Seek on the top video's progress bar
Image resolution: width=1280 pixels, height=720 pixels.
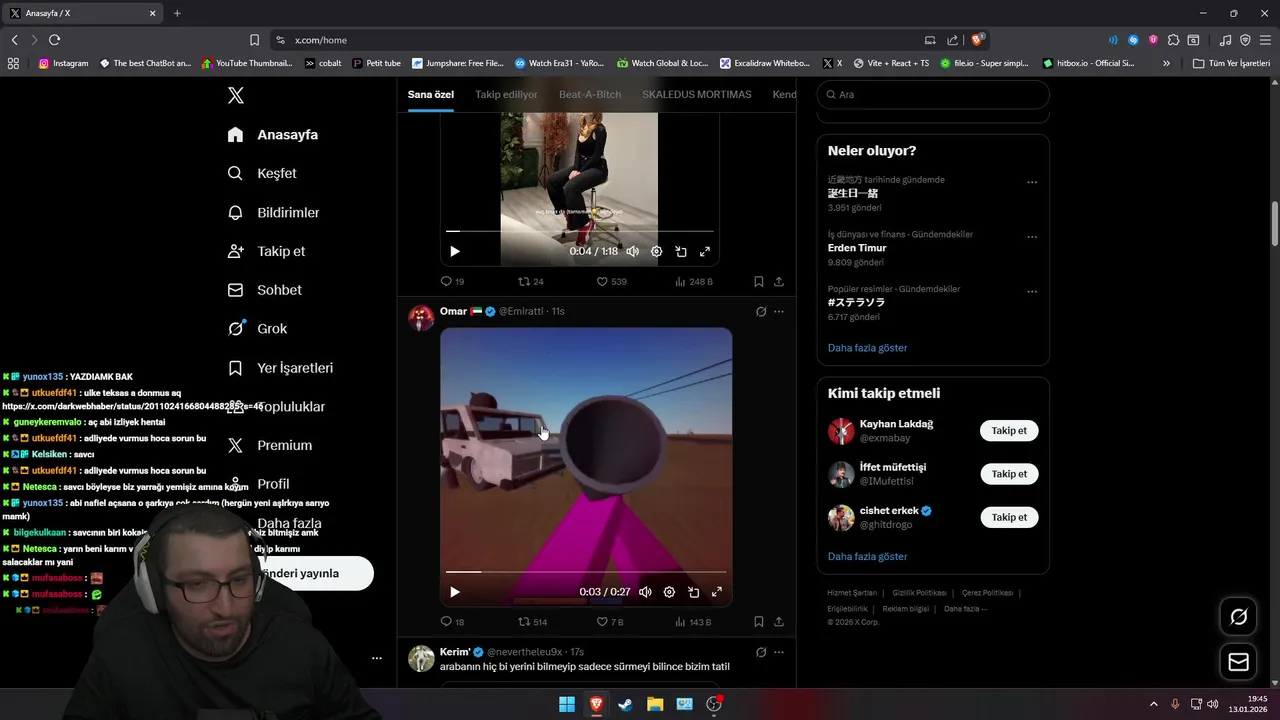(580, 231)
